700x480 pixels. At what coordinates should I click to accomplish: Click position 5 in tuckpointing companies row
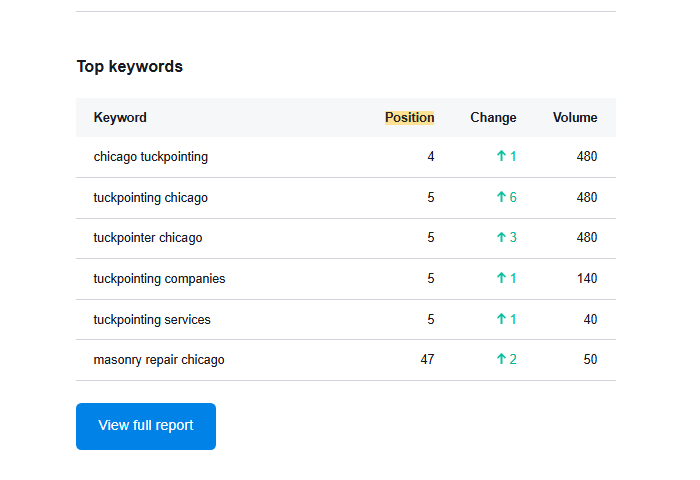pyautogui.click(x=430, y=279)
